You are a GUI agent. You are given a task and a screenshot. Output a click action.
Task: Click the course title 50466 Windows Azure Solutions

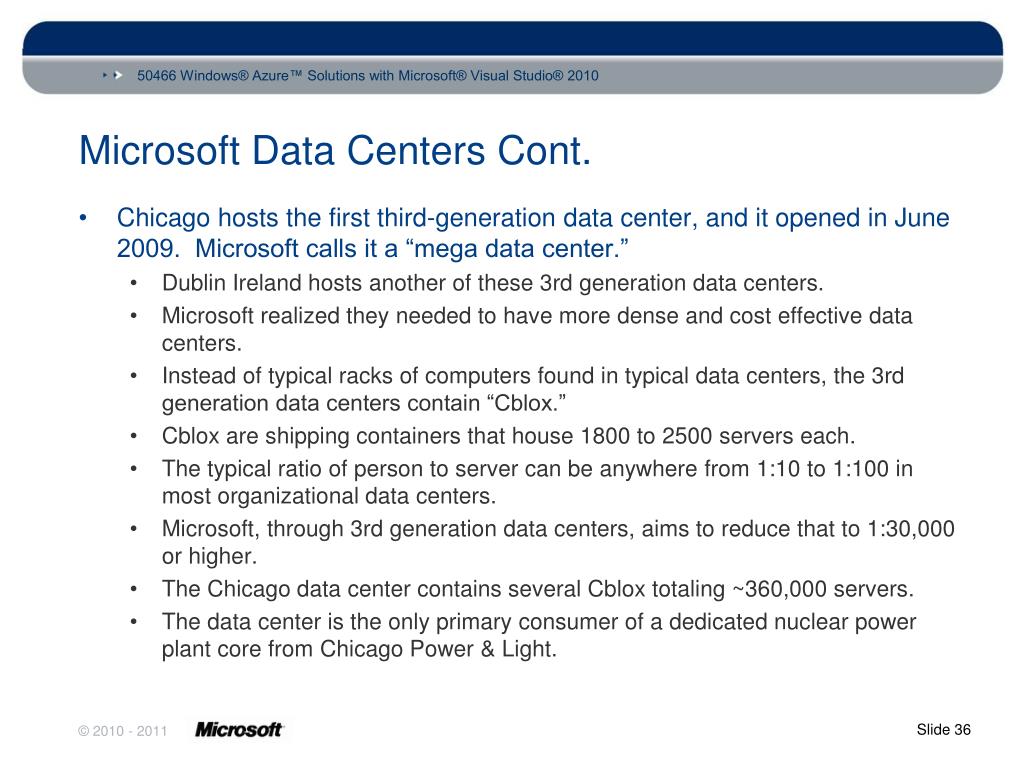click(368, 76)
